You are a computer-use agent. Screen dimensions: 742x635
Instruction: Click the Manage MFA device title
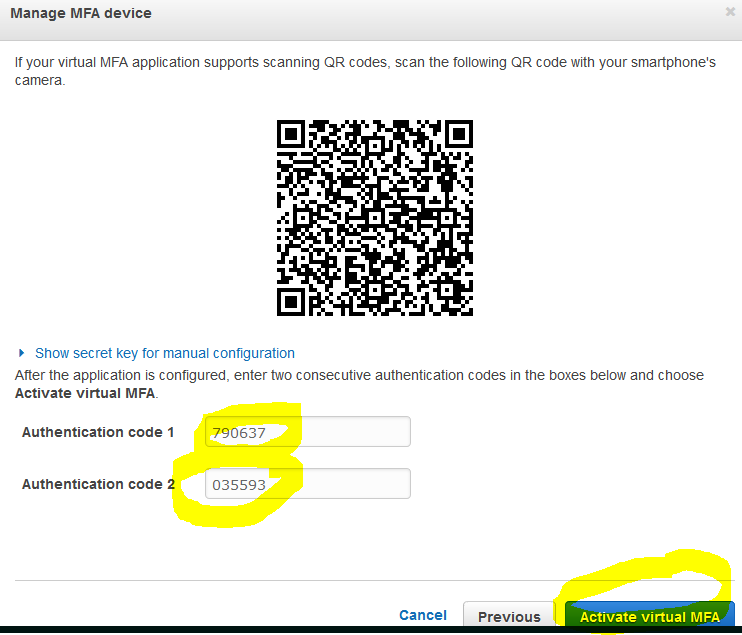[x=81, y=13]
